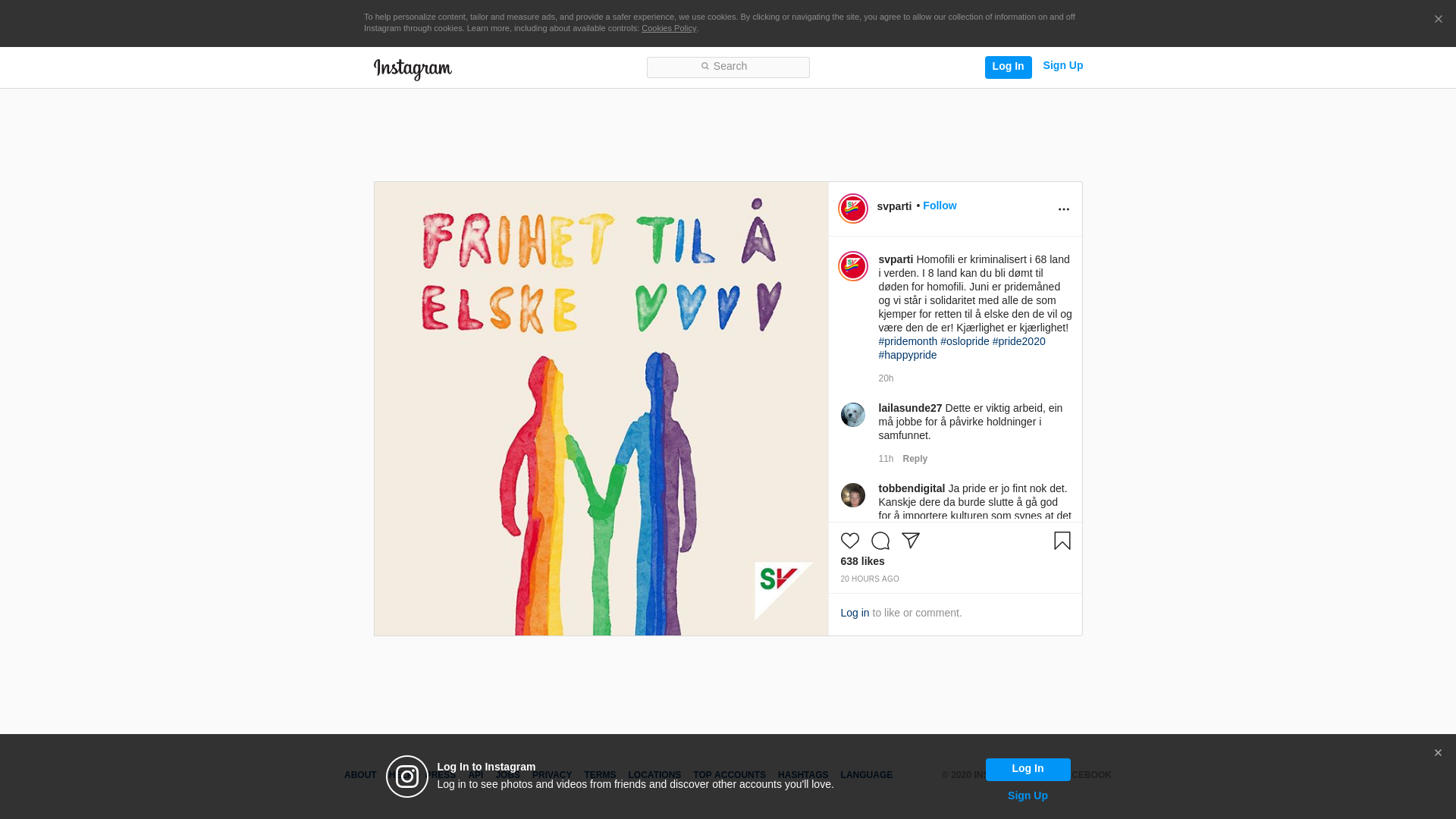Like the post with the heart icon

tap(849, 541)
